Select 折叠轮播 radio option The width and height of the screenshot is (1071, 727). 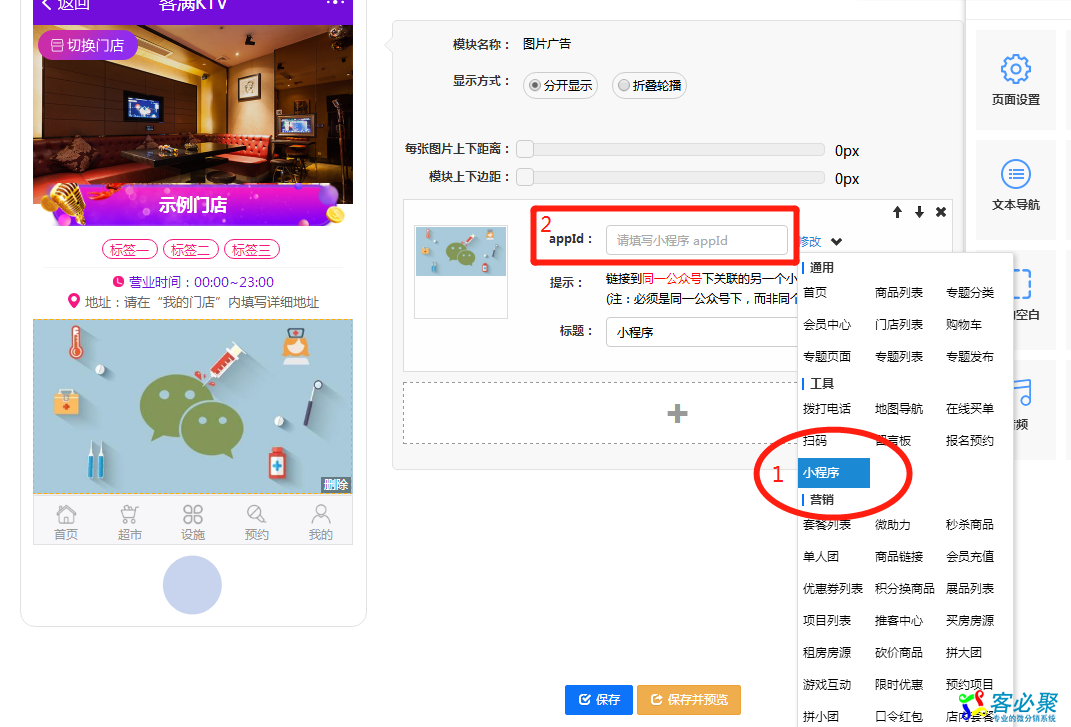[x=624, y=86]
